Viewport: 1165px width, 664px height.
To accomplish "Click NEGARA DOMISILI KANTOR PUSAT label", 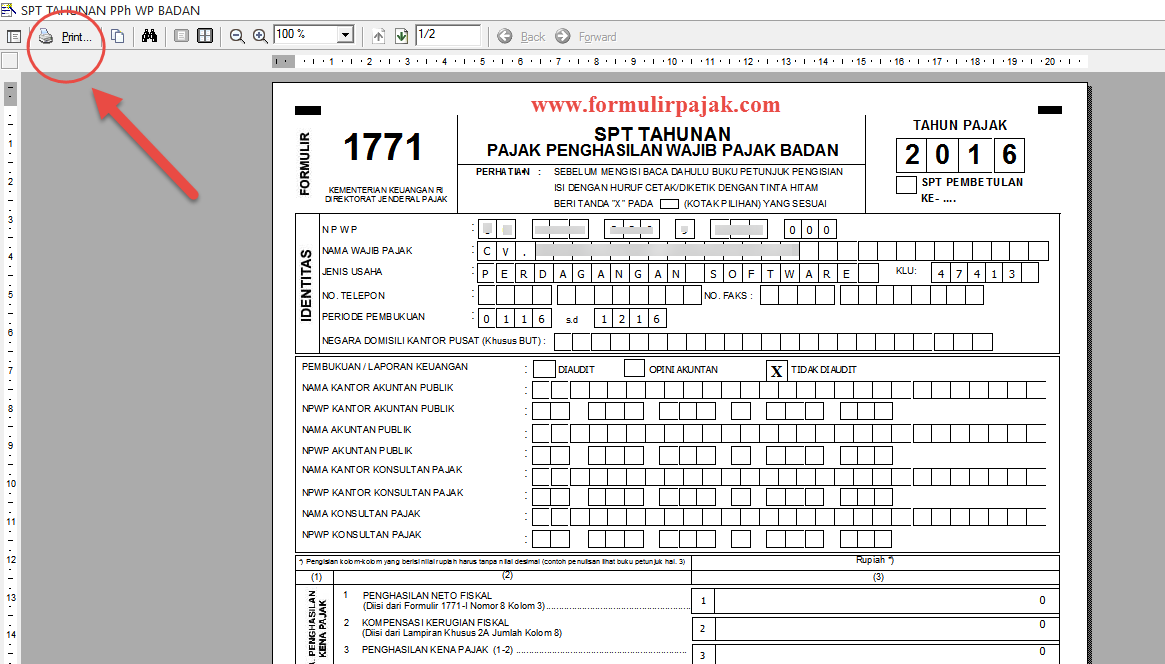I will 433,341.
